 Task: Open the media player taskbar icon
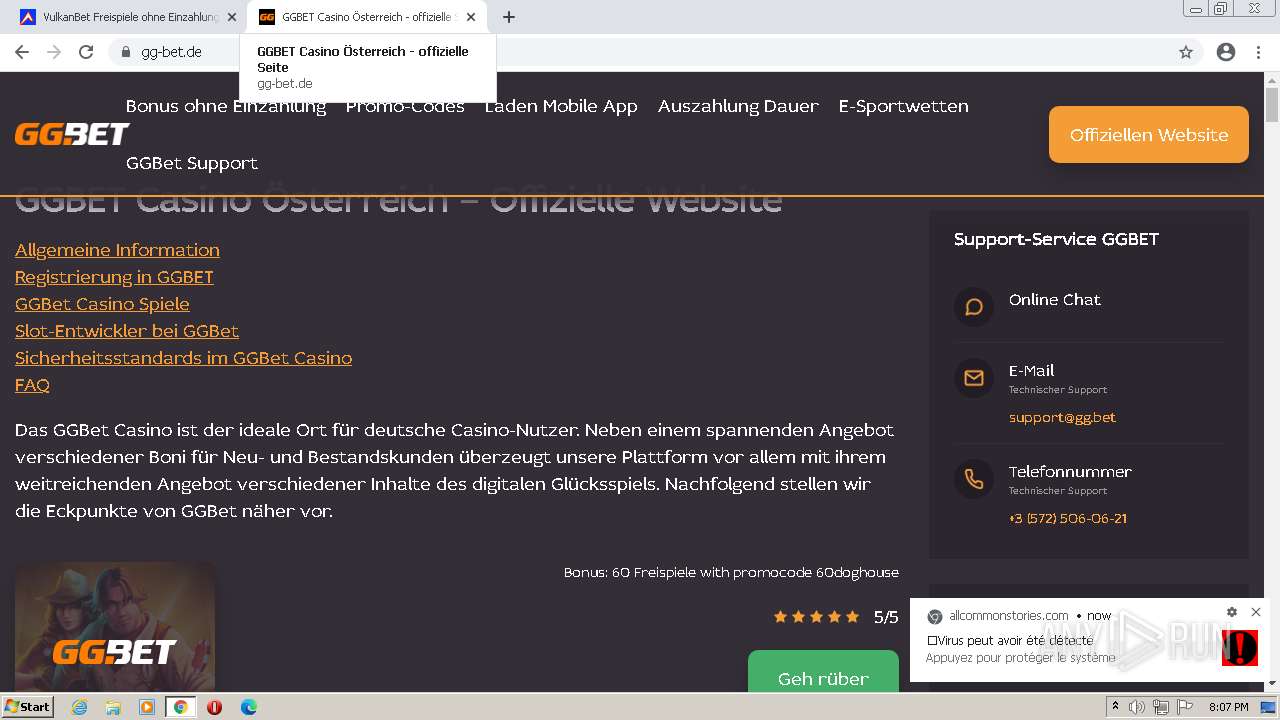pyautogui.click(x=147, y=707)
